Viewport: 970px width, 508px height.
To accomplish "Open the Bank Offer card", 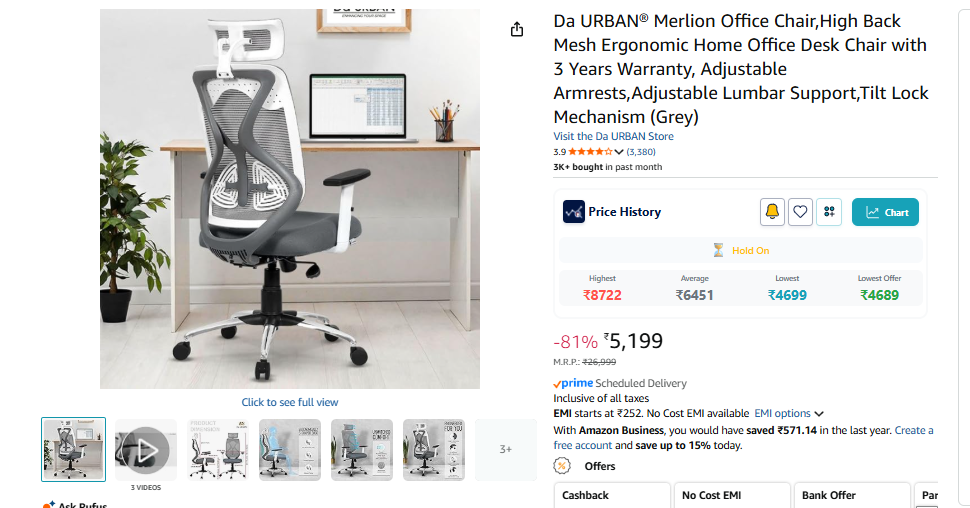I will click(x=852, y=496).
